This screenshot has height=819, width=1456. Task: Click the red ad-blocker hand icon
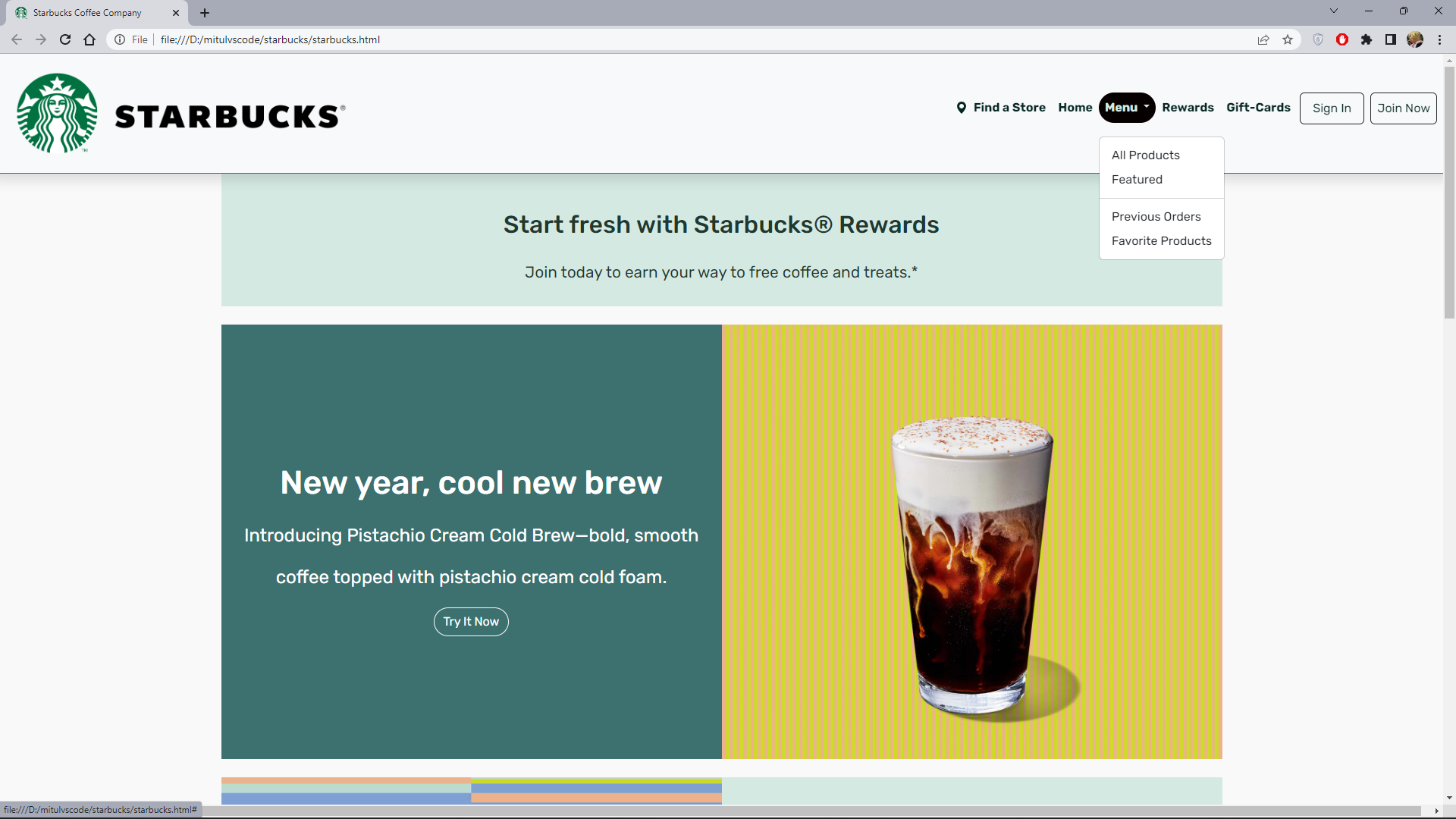(1342, 39)
